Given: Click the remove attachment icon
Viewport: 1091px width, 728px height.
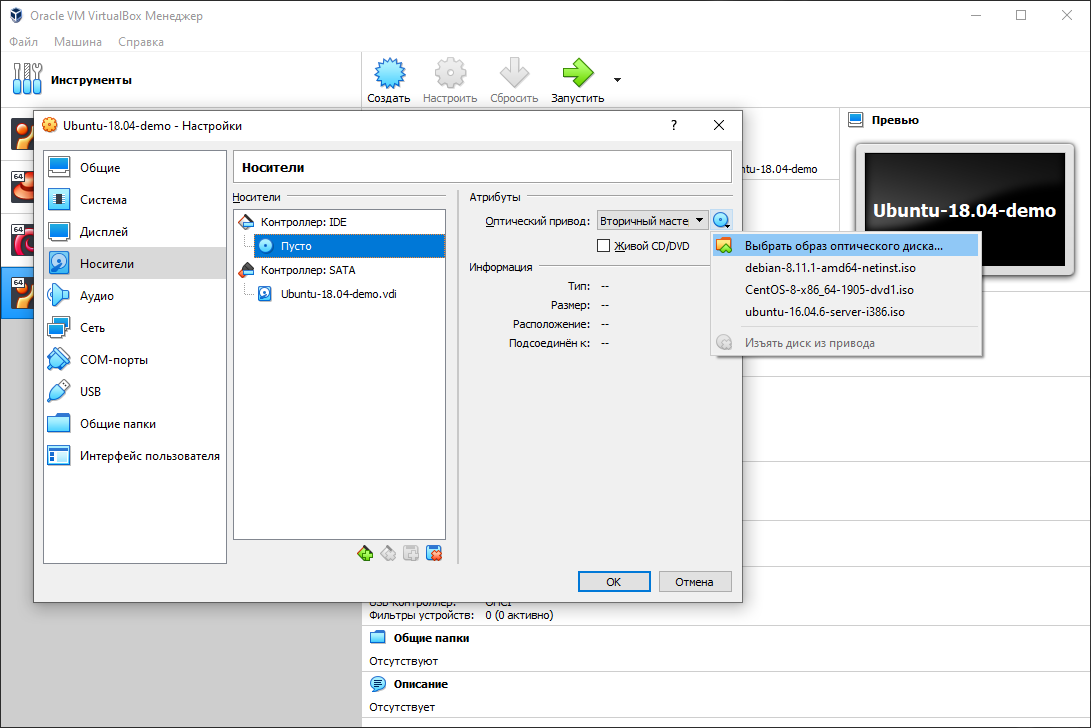Looking at the screenshot, I should tap(434, 553).
